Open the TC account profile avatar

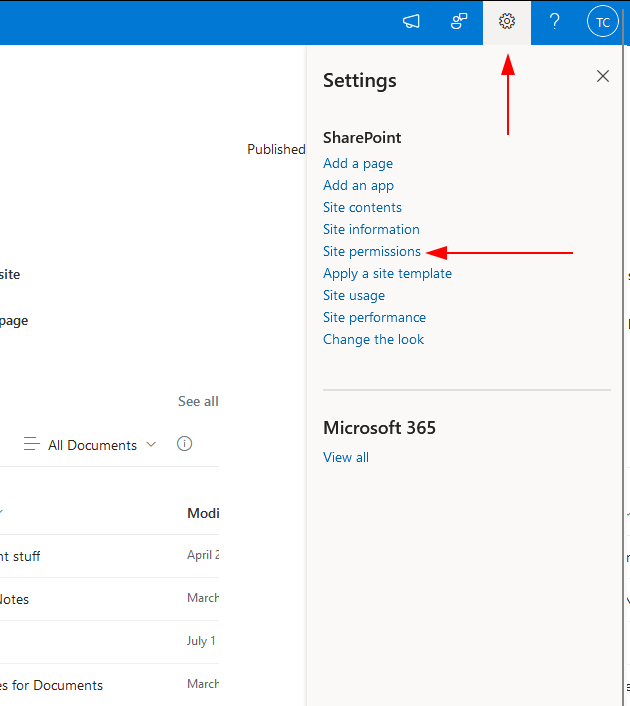pyautogui.click(x=603, y=22)
